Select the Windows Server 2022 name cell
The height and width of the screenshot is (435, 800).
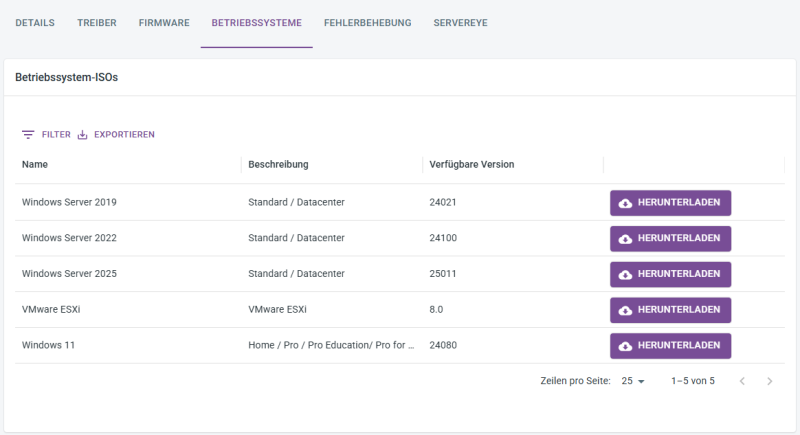69,238
